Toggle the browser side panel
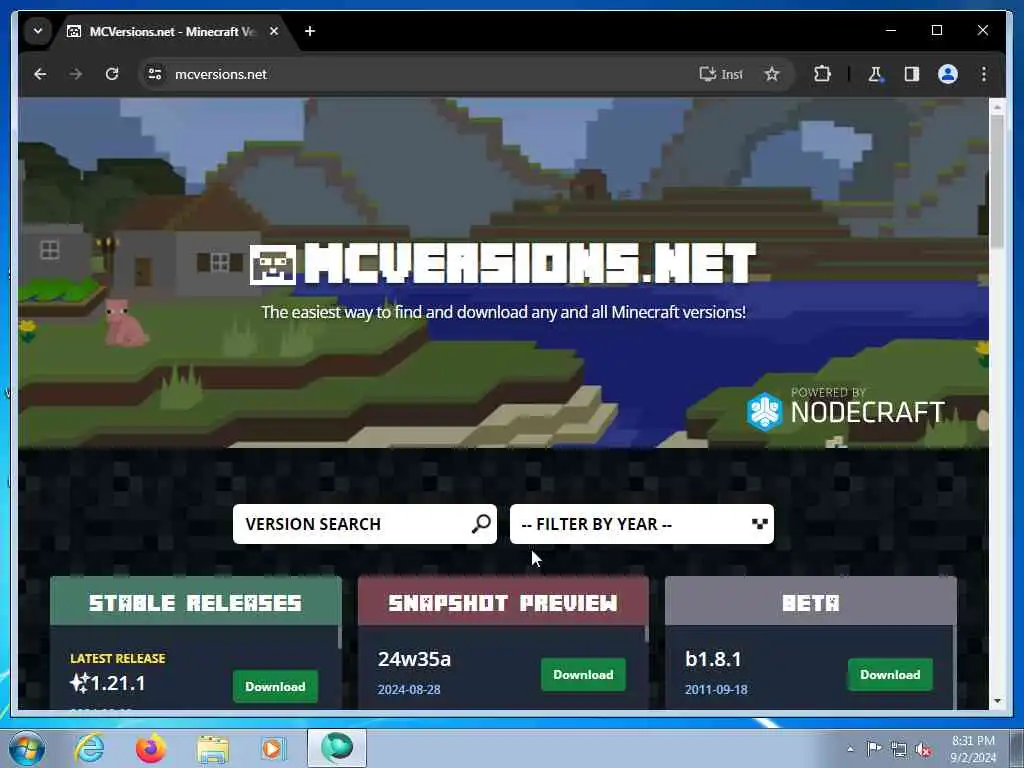This screenshot has width=1024, height=768. (x=912, y=74)
